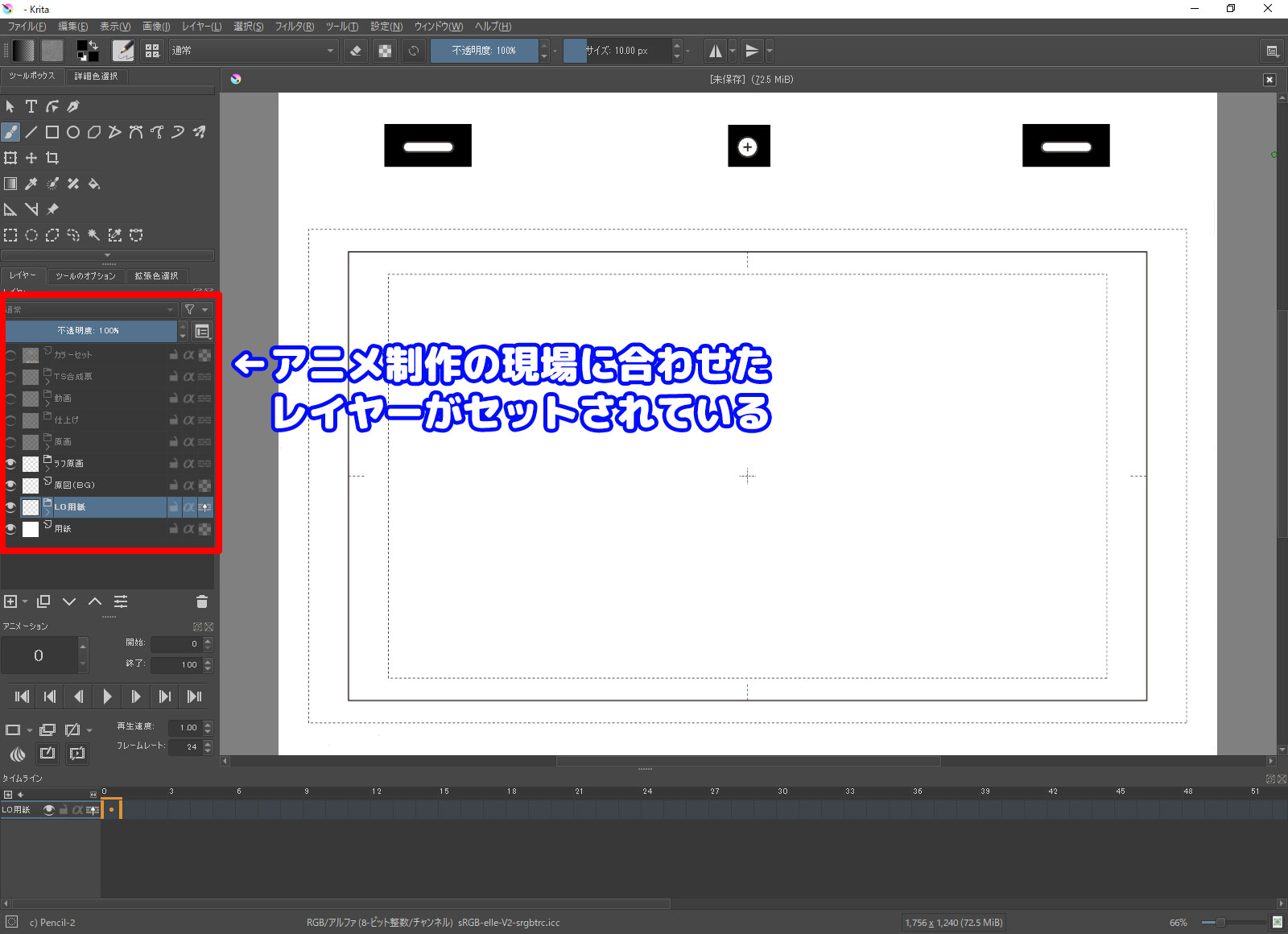Expand the add layer dropdown arrow

[x=26, y=601]
